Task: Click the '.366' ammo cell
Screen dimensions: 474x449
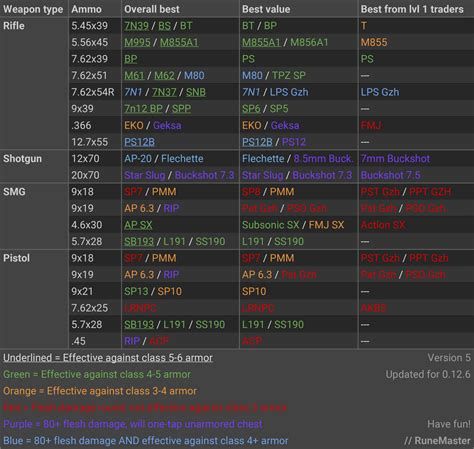Action: point(81,125)
